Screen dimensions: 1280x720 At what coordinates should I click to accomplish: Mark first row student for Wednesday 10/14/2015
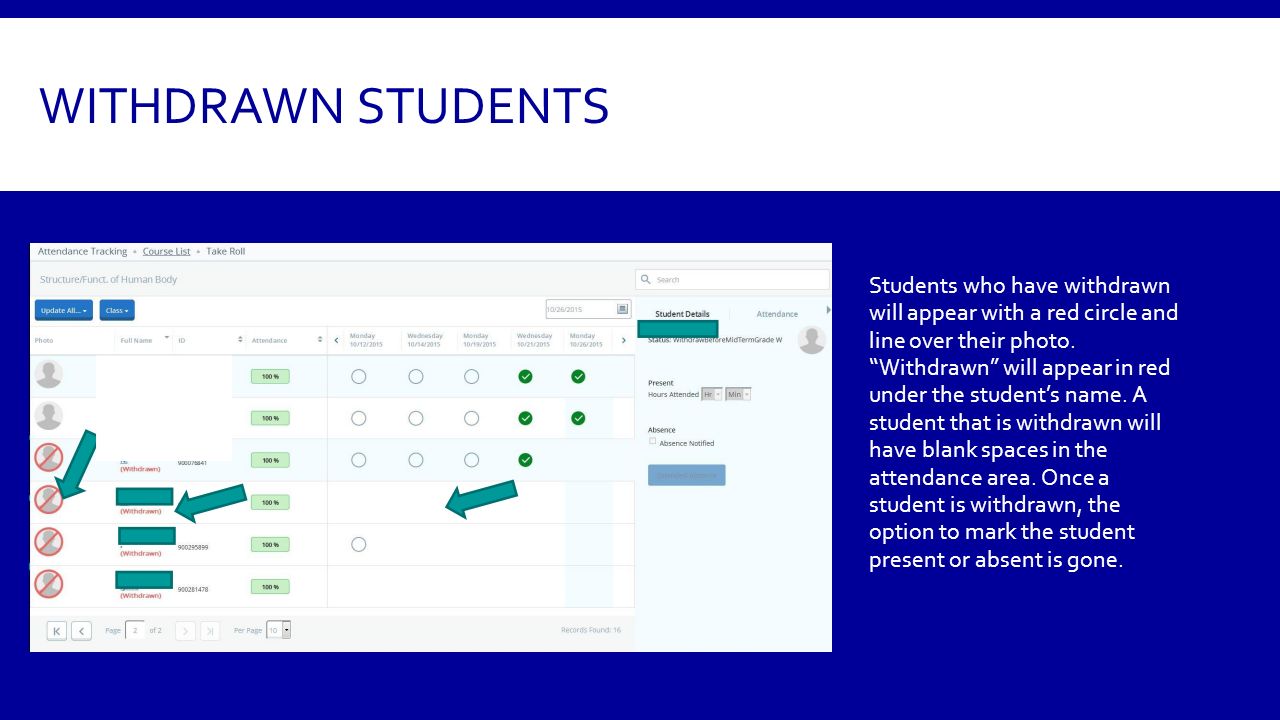tap(416, 376)
